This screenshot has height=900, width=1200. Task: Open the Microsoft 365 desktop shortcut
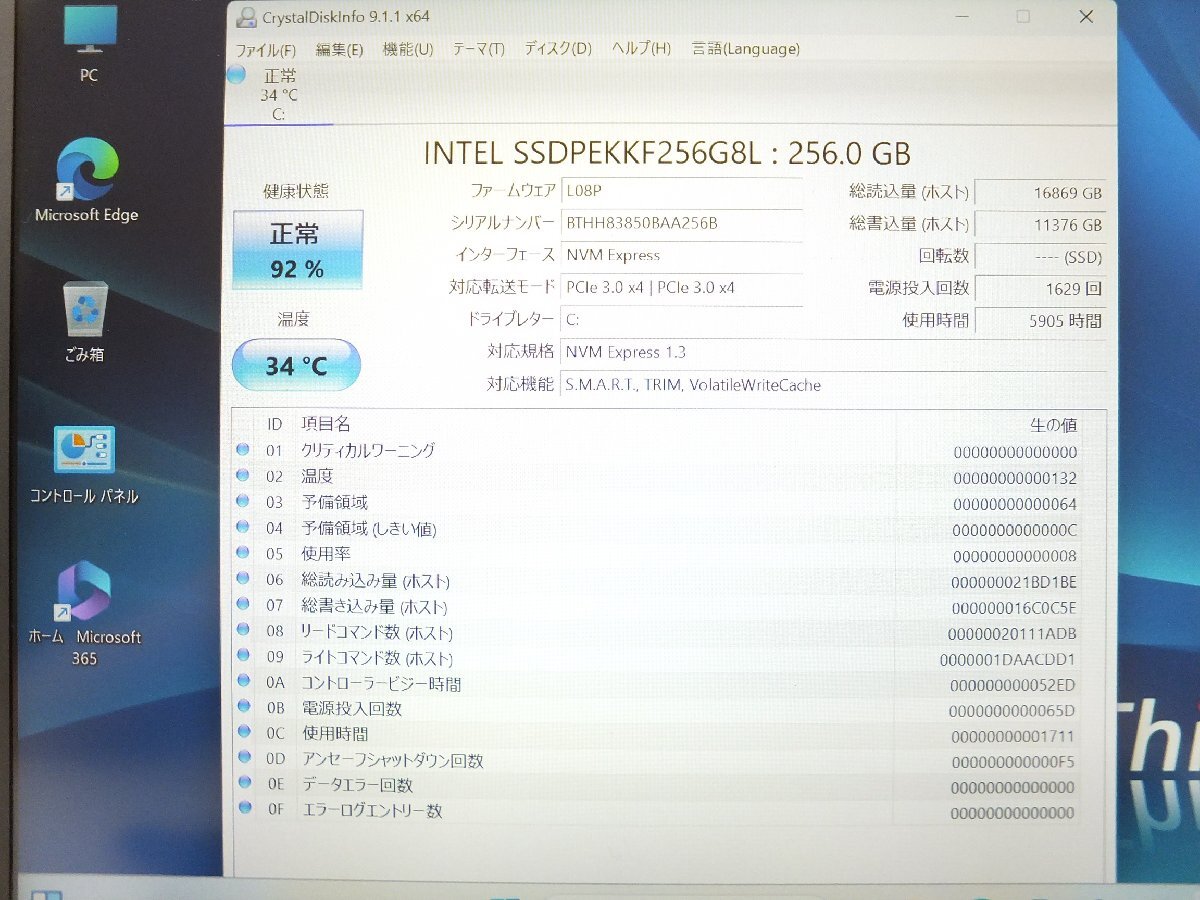85,614
